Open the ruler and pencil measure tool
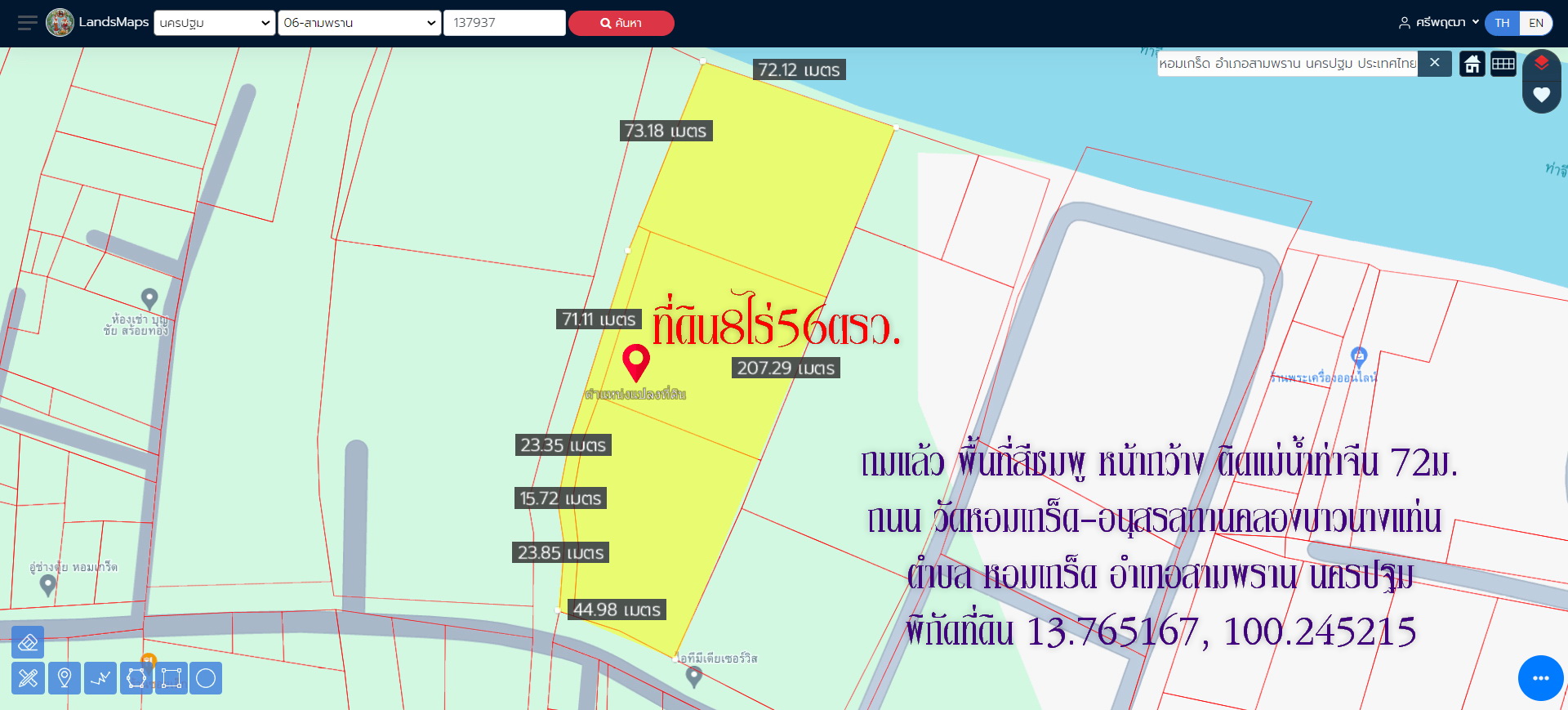Screen dimensions: 1568x710 [x=28, y=678]
